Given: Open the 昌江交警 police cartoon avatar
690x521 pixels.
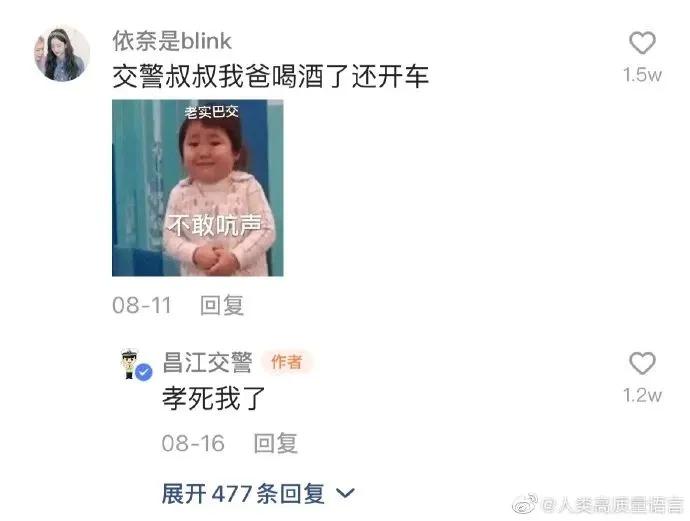Looking at the screenshot, I should point(129,363).
